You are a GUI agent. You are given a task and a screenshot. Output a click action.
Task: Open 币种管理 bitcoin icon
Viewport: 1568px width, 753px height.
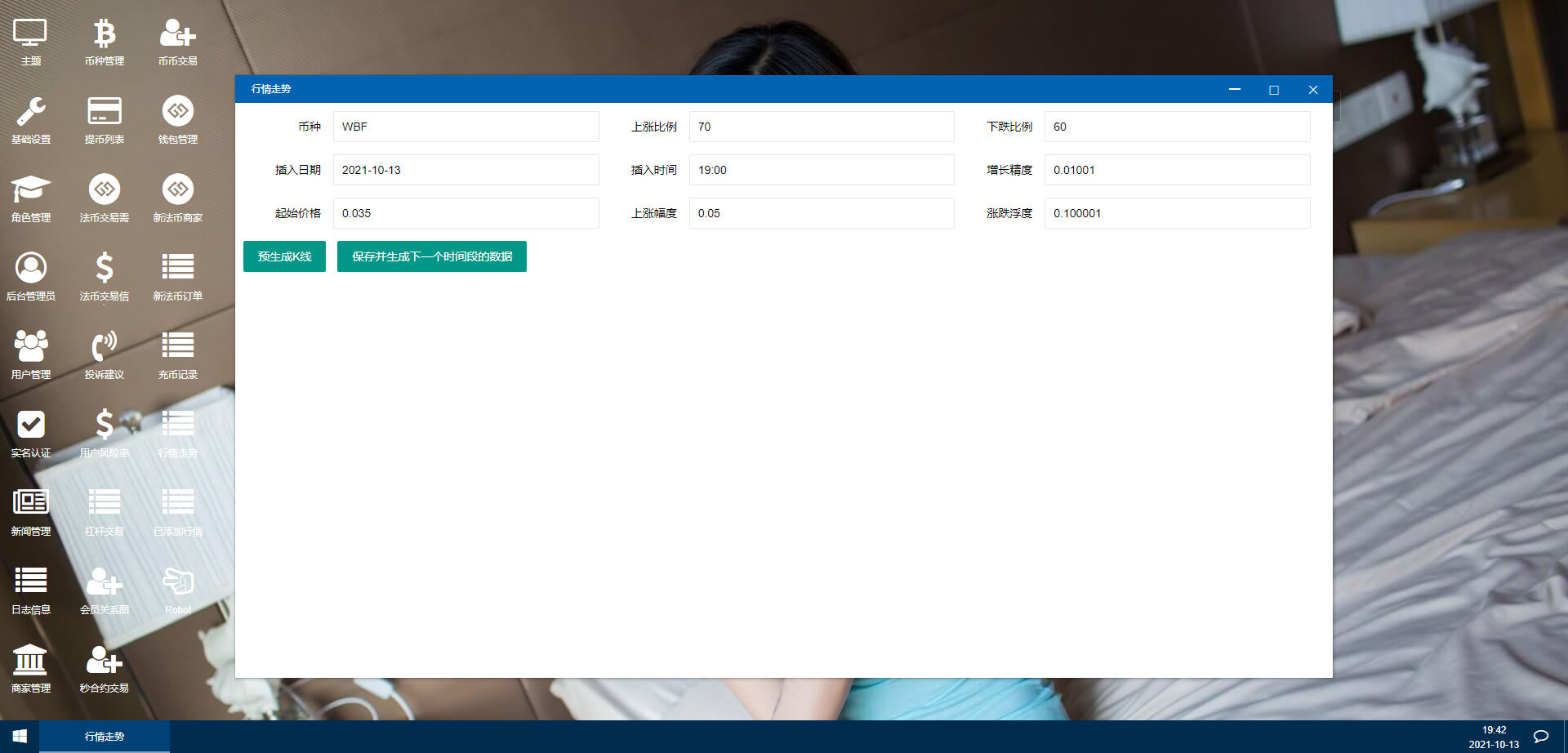(x=105, y=42)
